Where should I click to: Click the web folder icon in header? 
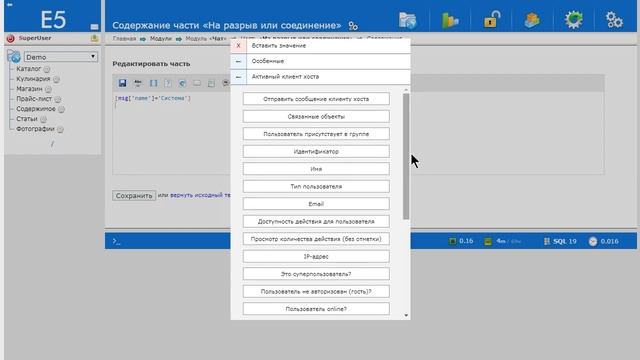(x=407, y=20)
